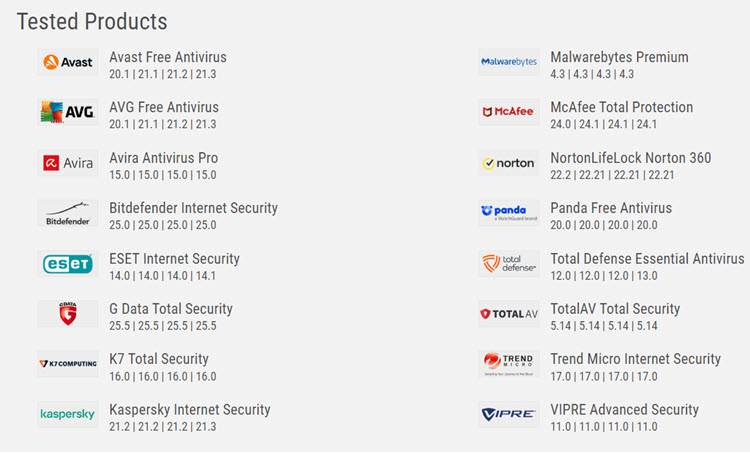Image resolution: width=750 pixels, height=453 pixels.
Task: Click the Tested Products heading
Action: pos(92,21)
